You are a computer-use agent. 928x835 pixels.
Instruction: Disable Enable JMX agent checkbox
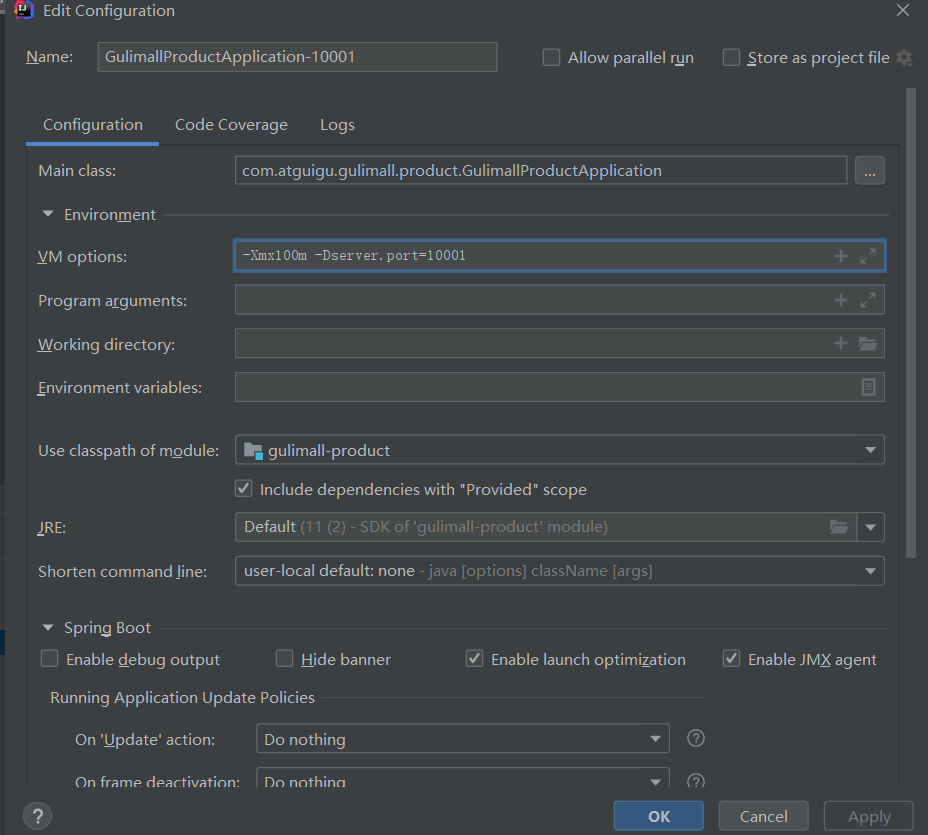pos(731,659)
